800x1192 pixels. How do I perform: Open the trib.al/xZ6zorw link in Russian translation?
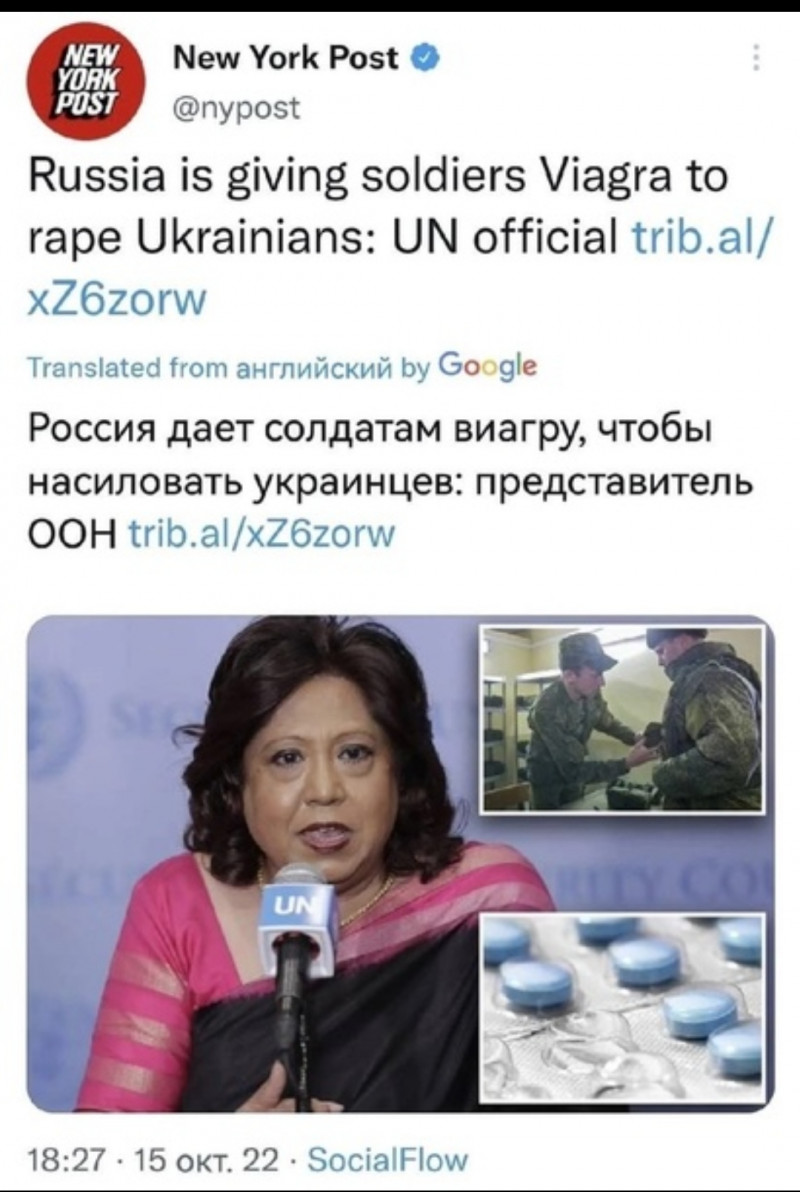(263, 534)
